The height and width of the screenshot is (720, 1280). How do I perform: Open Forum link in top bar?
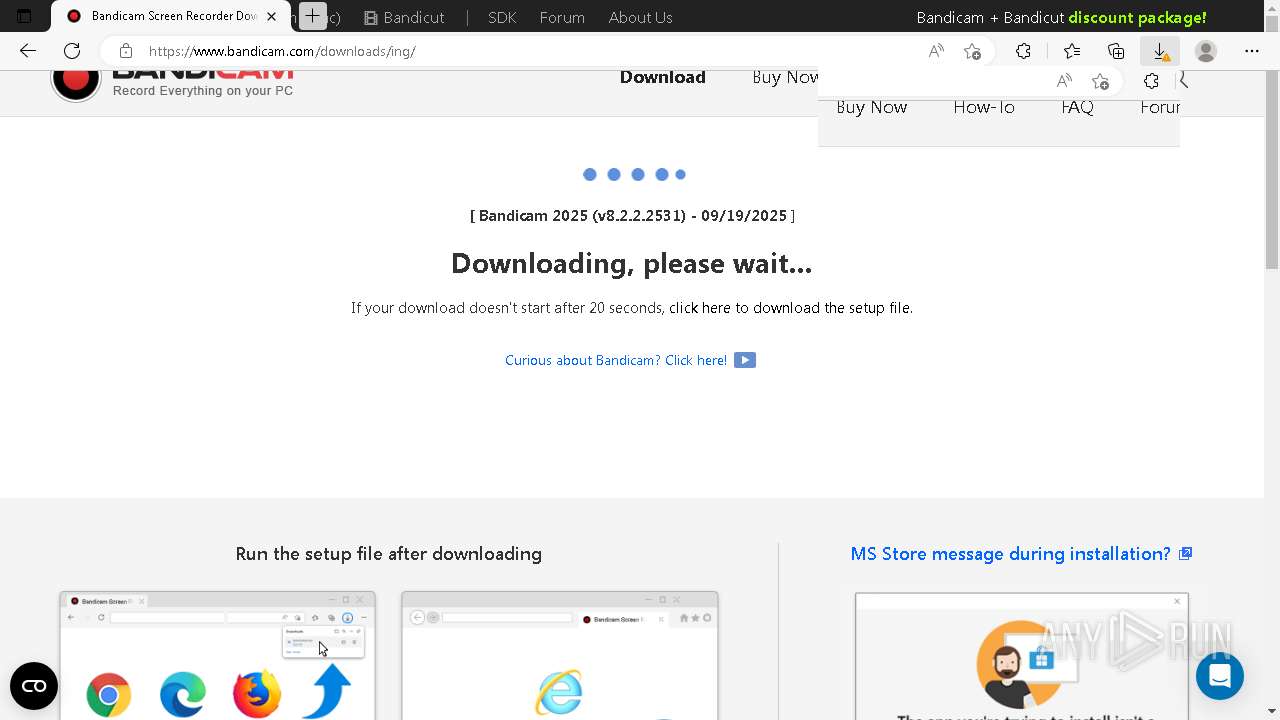(x=562, y=17)
